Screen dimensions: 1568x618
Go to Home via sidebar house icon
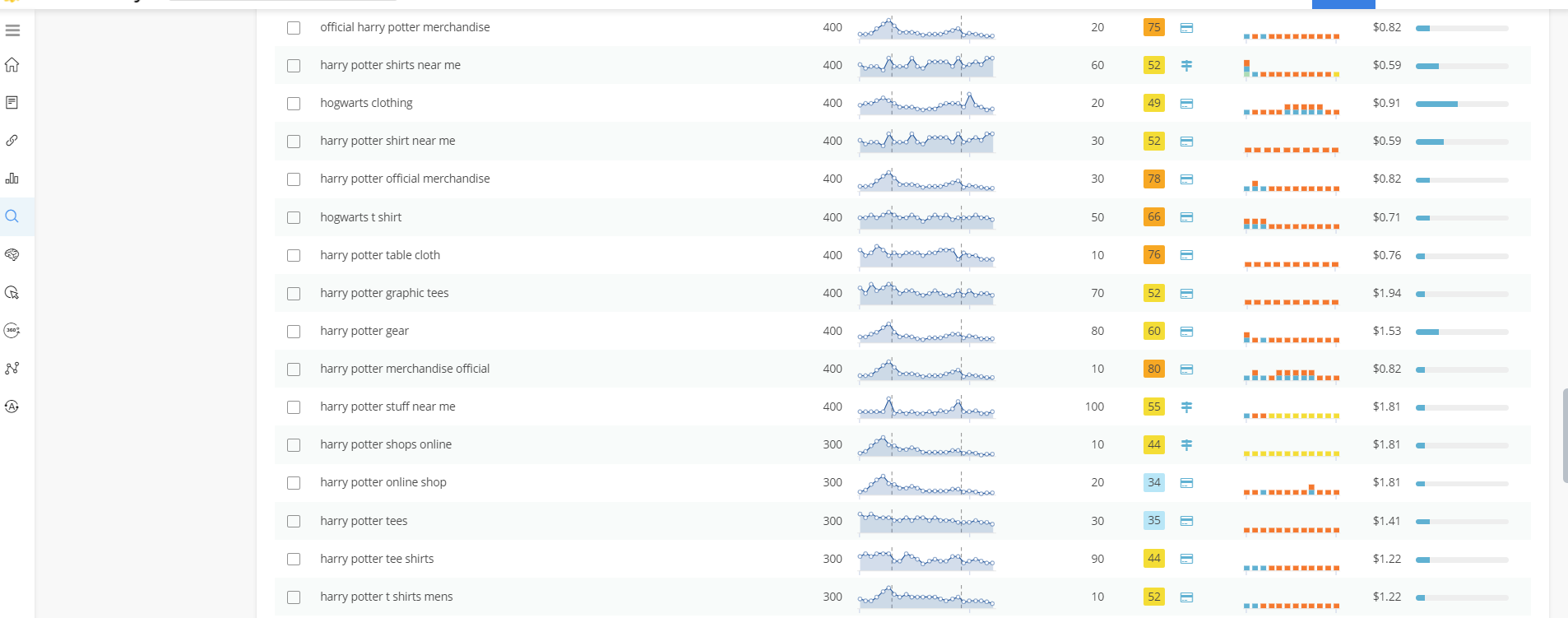tap(12, 65)
